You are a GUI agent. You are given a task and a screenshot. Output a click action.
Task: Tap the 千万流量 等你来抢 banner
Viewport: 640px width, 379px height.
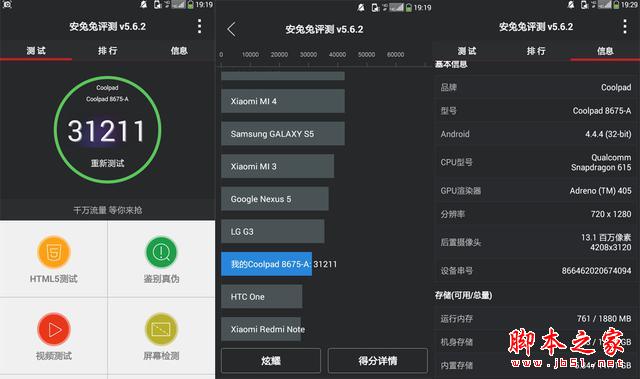click(x=107, y=210)
